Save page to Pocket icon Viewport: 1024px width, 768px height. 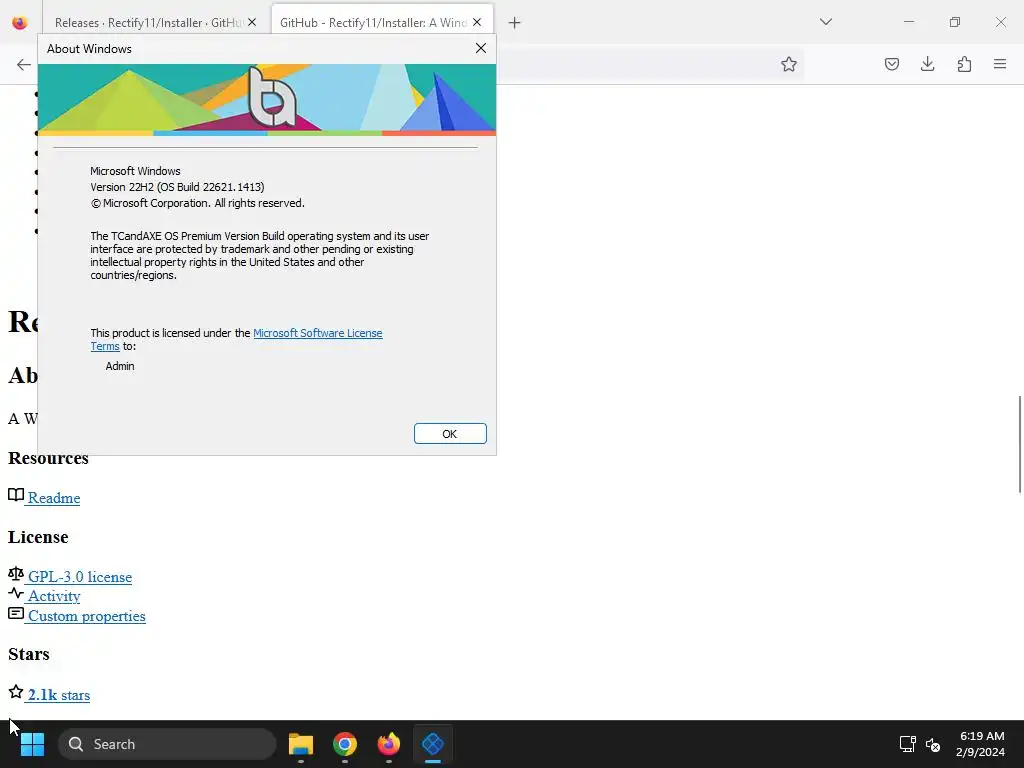pyautogui.click(x=891, y=64)
